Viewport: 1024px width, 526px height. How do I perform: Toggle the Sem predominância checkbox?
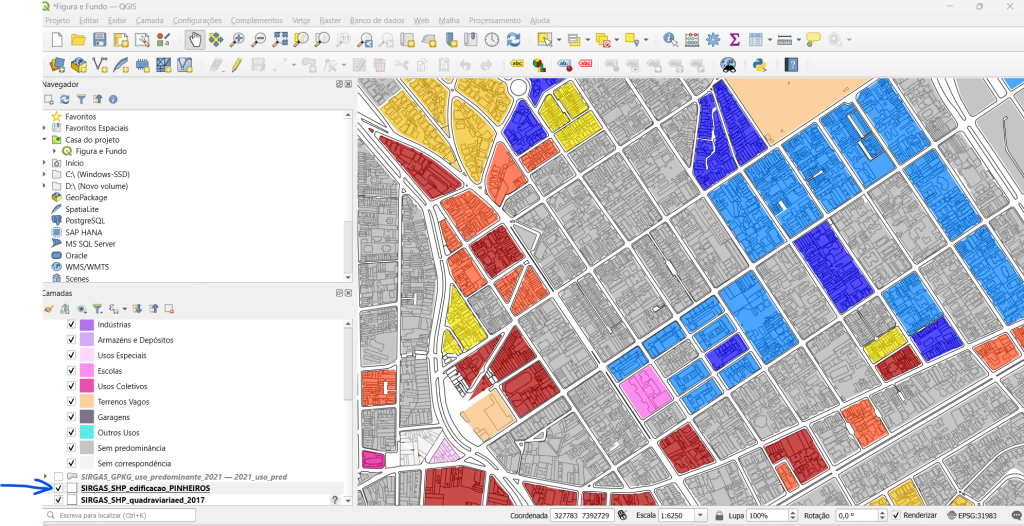click(71, 448)
